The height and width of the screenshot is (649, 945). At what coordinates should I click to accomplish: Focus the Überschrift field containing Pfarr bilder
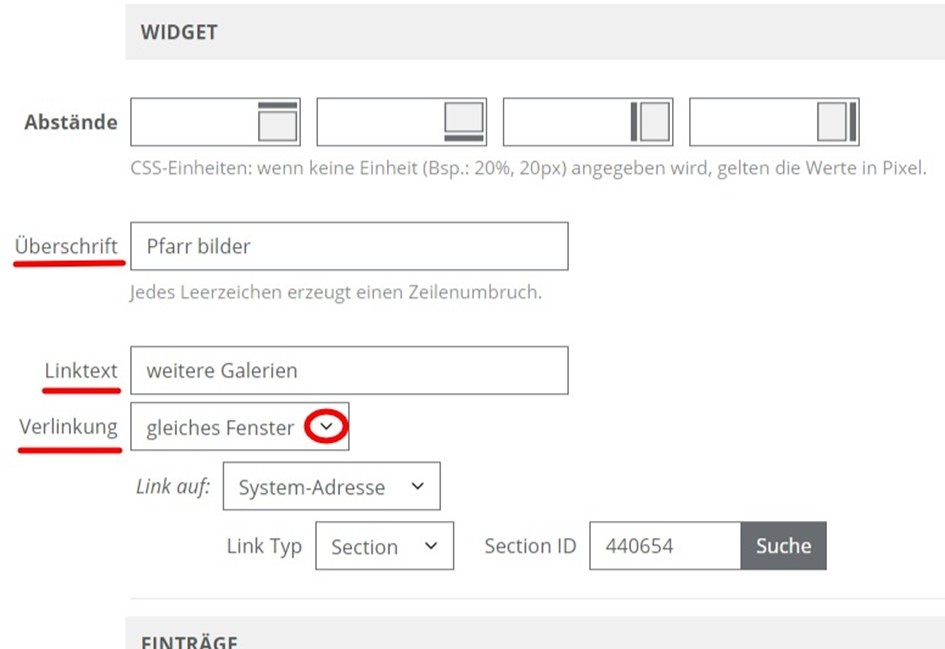(349, 246)
